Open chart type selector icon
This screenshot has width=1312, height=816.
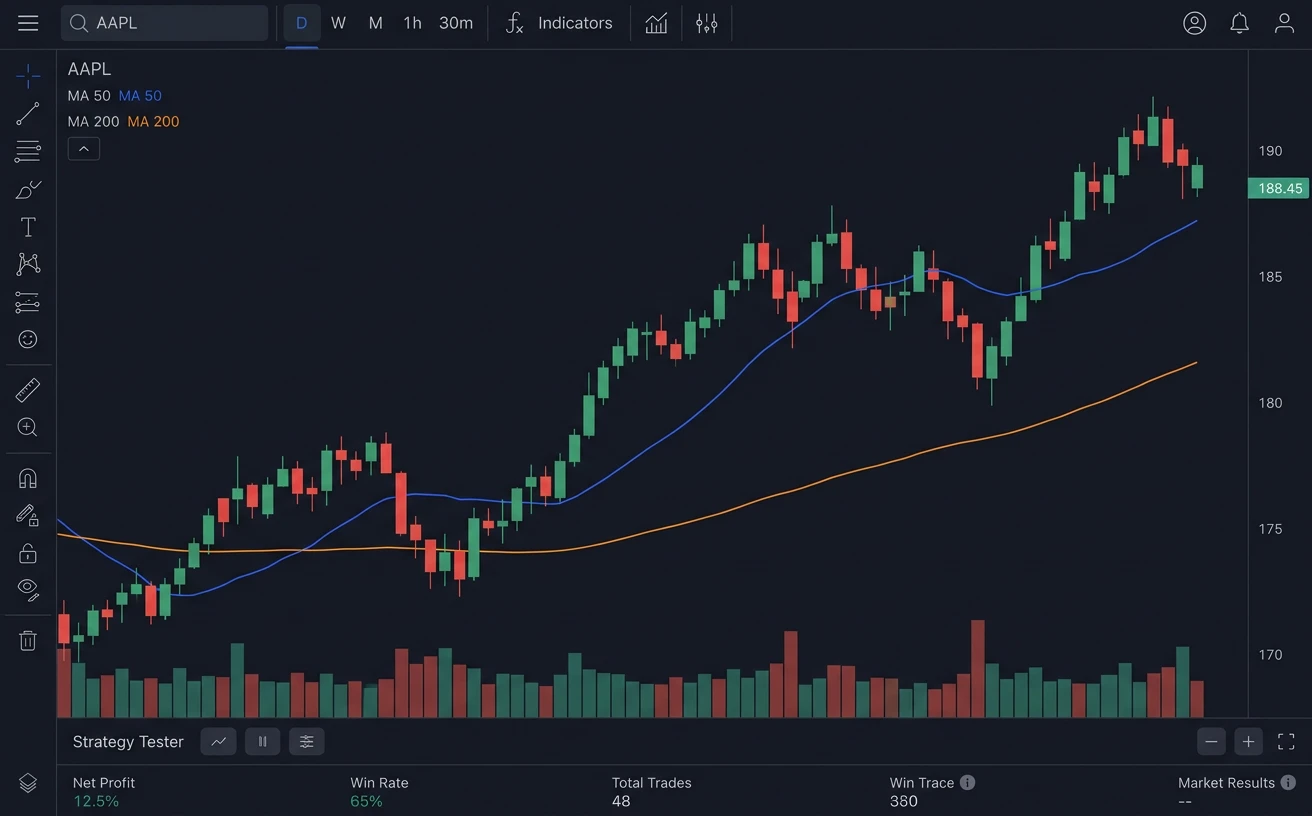pyautogui.click(x=656, y=23)
